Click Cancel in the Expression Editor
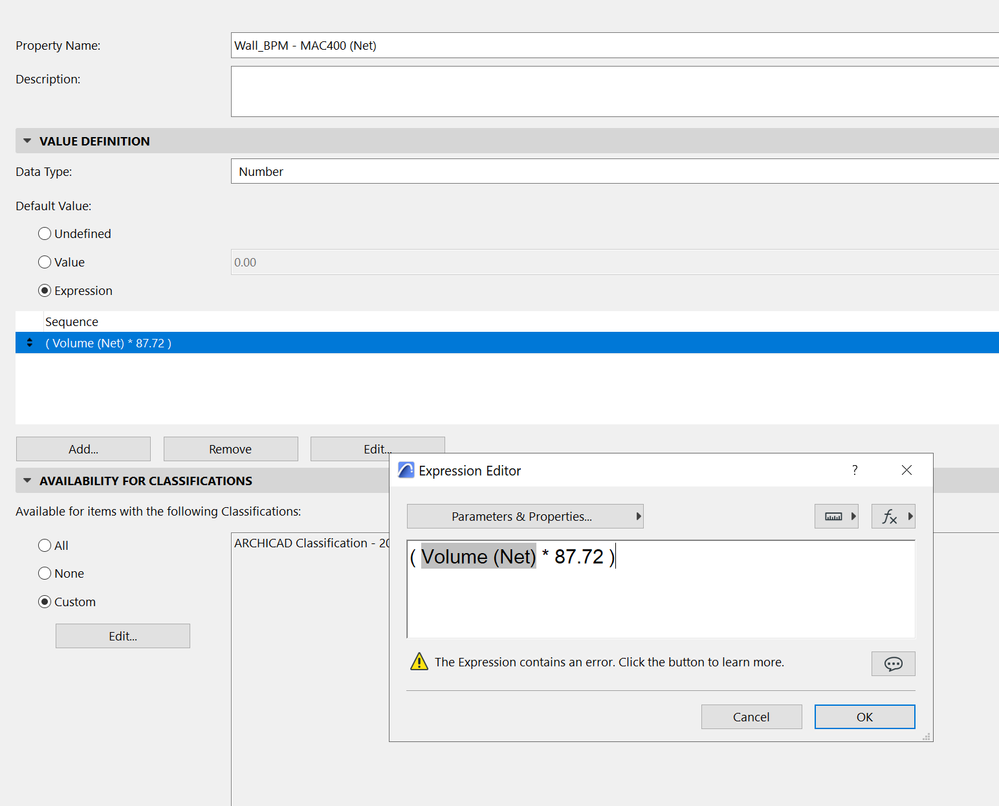Screen dimensions: 999x806 [x=751, y=717]
